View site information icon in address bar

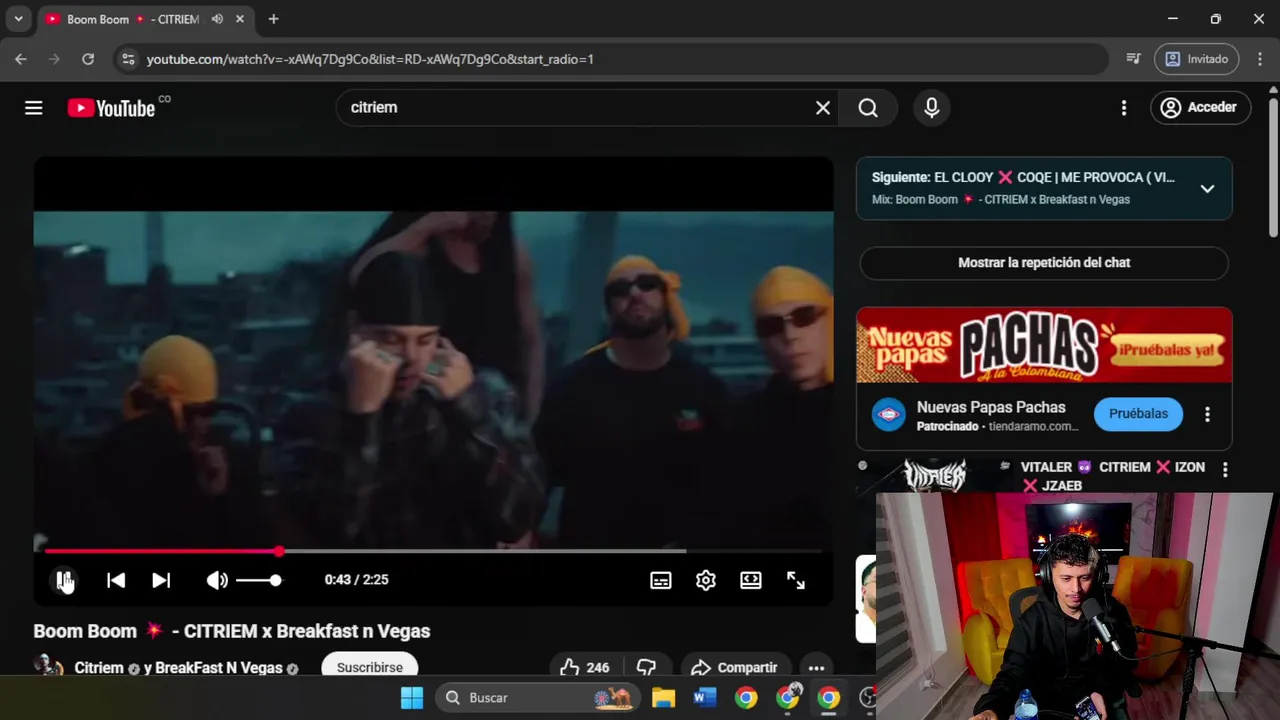[128, 59]
